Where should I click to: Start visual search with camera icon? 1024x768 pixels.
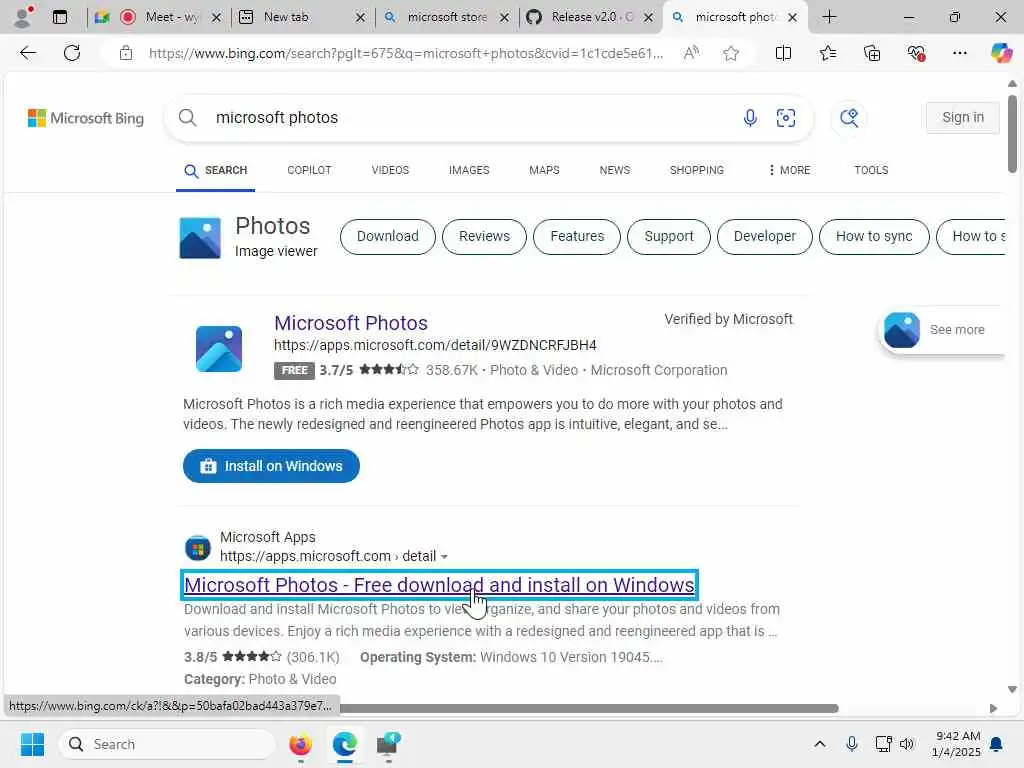[x=786, y=118]
